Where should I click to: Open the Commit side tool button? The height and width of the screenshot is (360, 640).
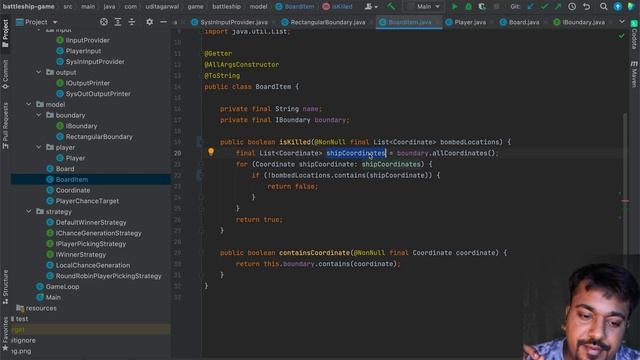(5, 74)
